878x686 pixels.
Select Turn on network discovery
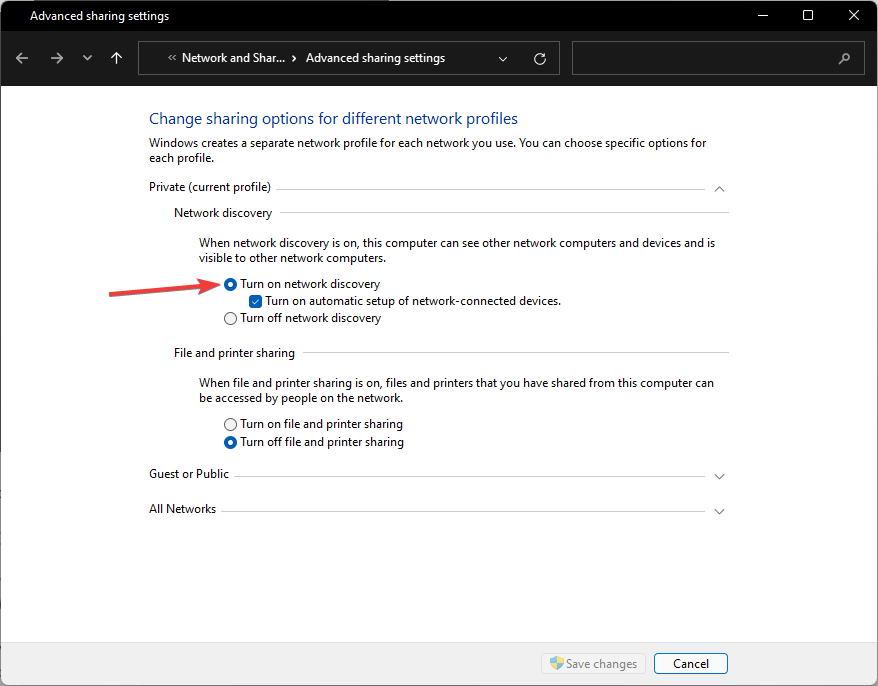[231, 284]
